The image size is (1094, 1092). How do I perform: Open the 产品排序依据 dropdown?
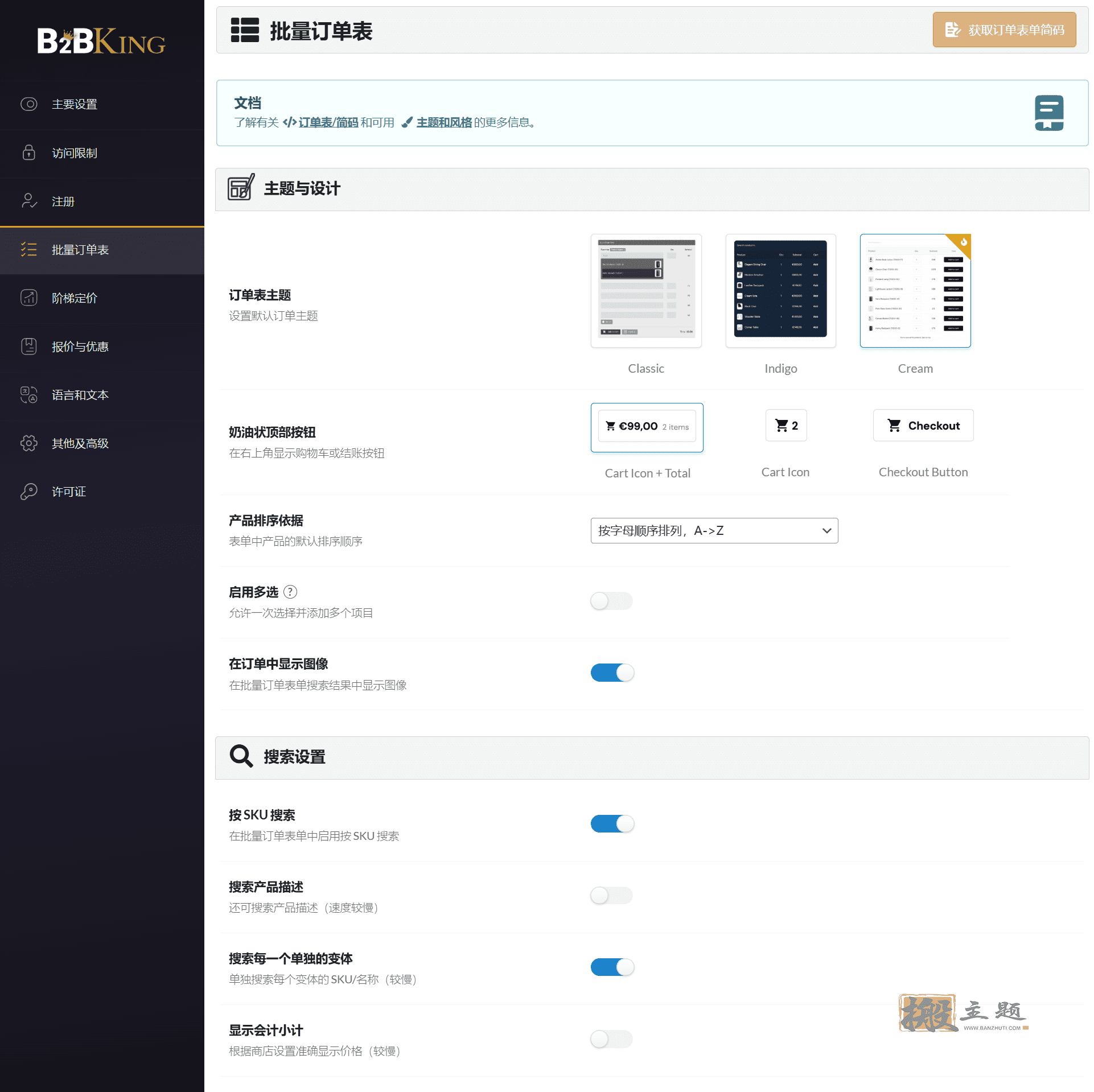coord(714,530)
